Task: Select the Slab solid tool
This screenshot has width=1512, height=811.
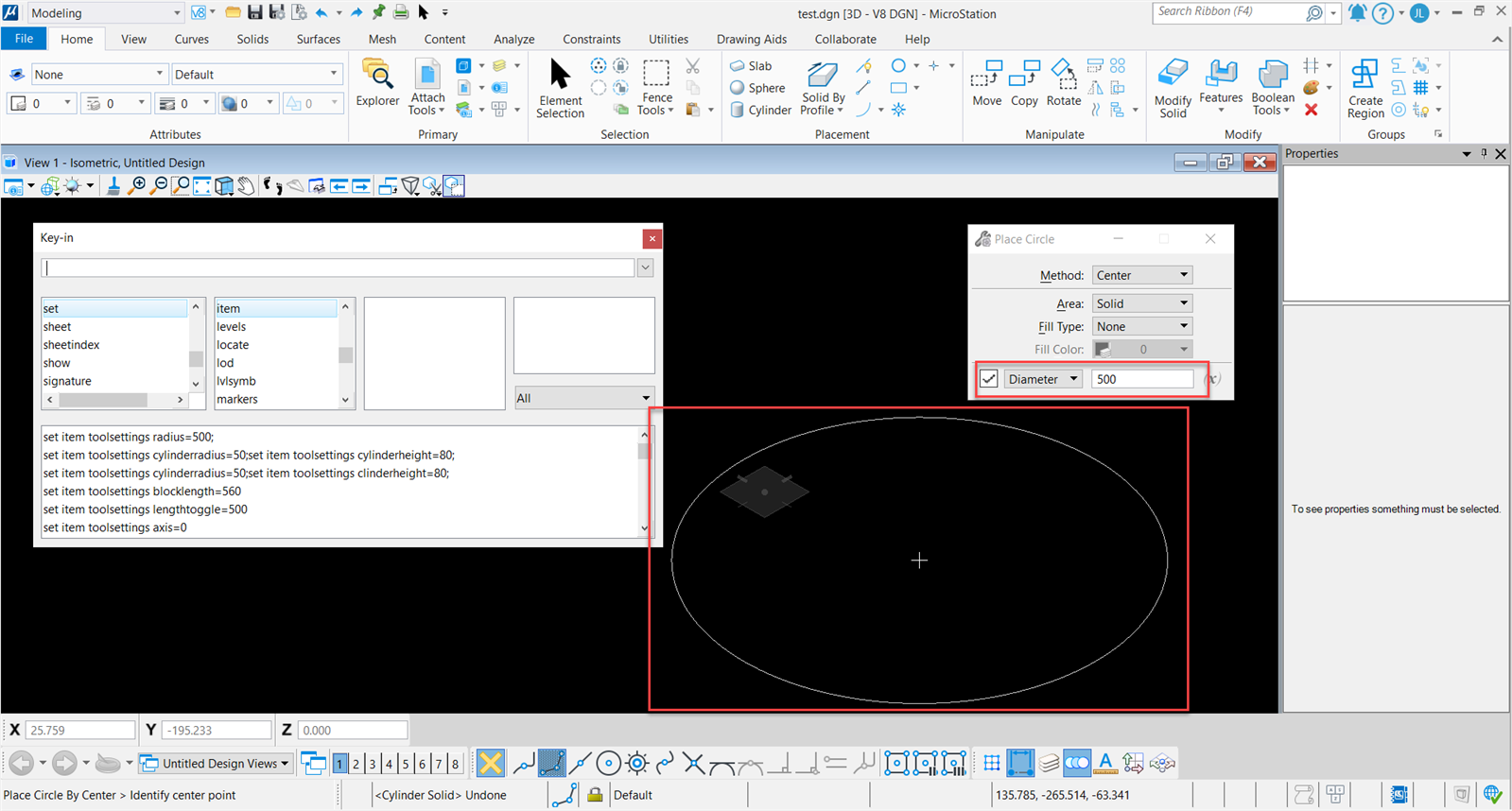Action: point(751,66)
